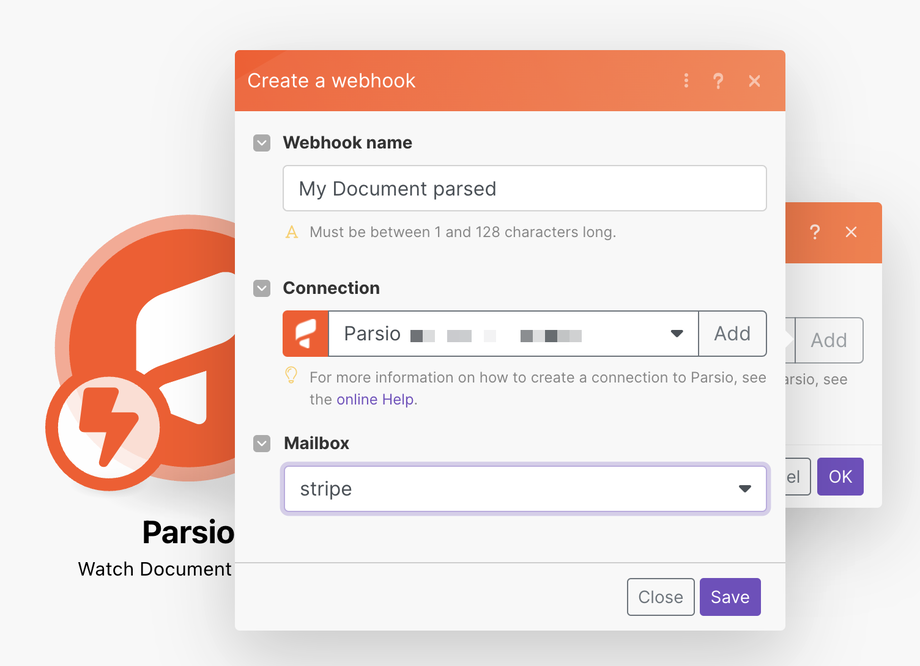Open the online Help link

pyautogui.click(x=375, y=400)
